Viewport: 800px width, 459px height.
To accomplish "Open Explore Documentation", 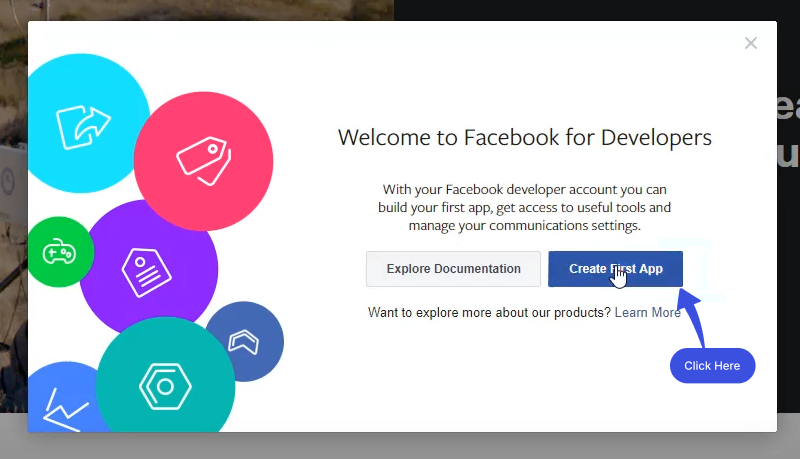I will (453, 269).
